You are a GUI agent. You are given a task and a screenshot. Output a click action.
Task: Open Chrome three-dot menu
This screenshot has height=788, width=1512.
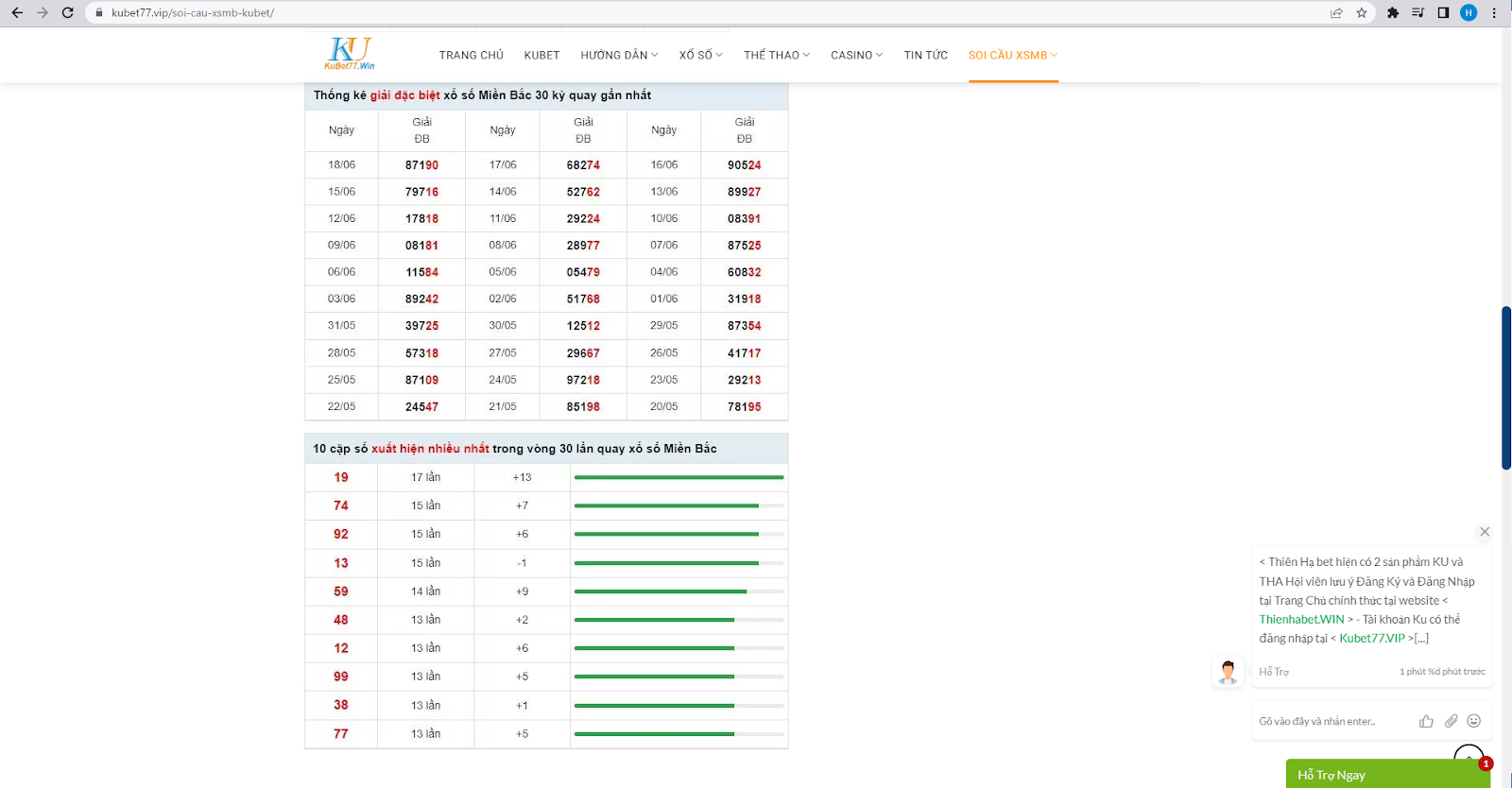coord(1494,13)
